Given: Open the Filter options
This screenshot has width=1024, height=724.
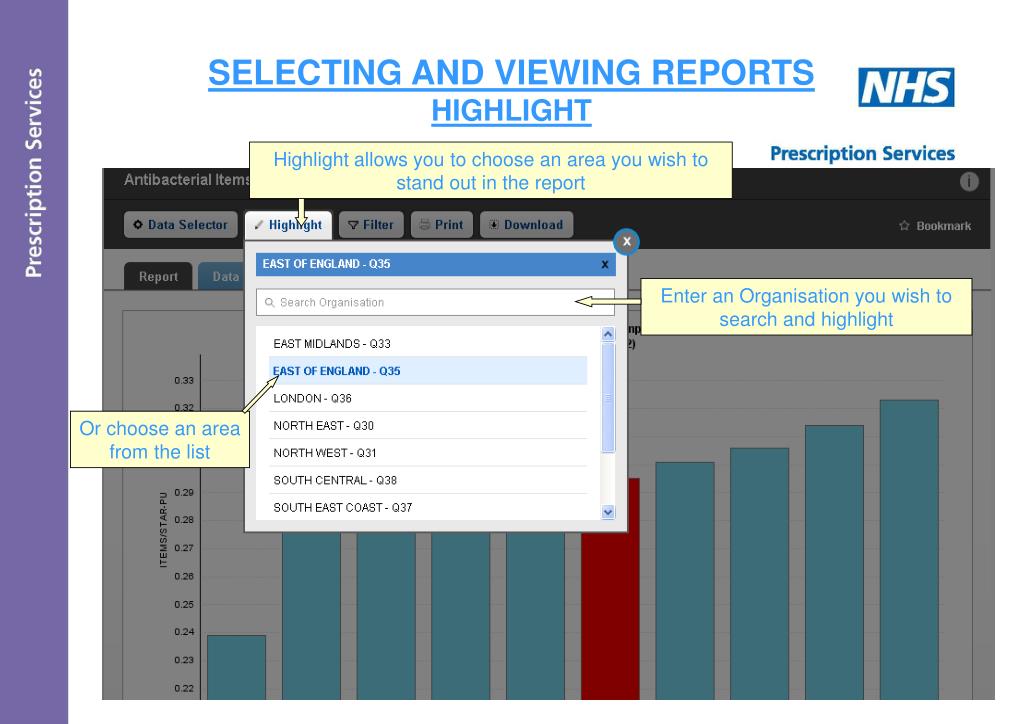Looking at the screenshot, I should 371,225.
